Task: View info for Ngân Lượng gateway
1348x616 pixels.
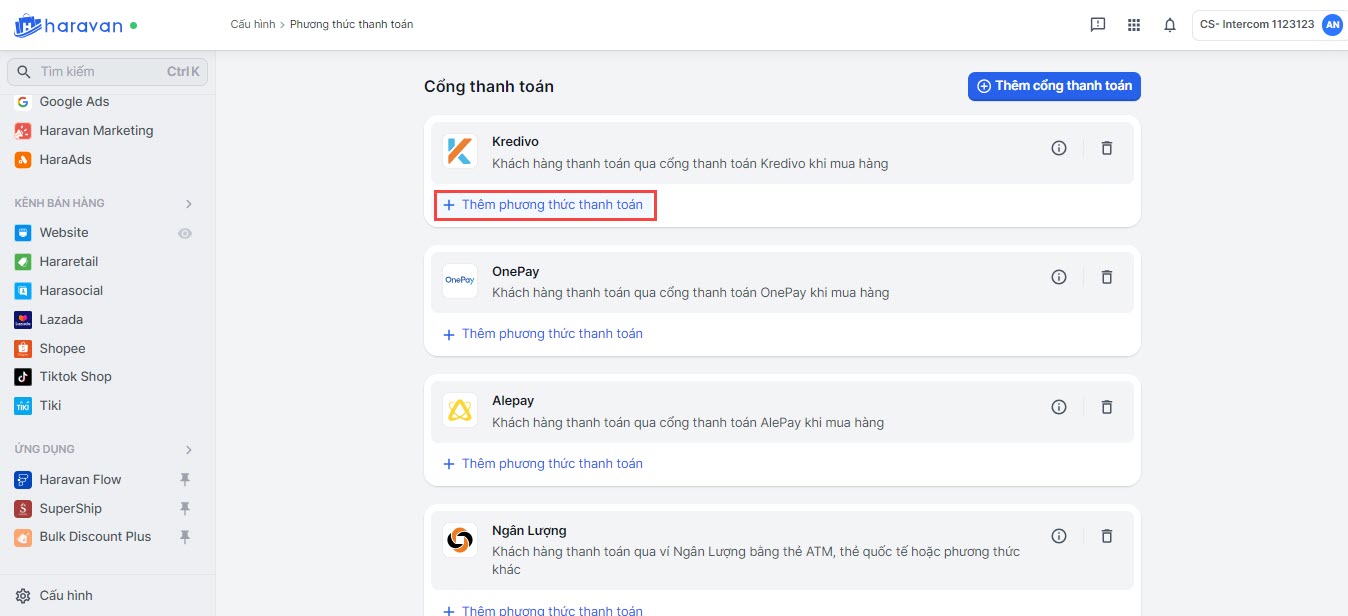Action: point(1059,536)
